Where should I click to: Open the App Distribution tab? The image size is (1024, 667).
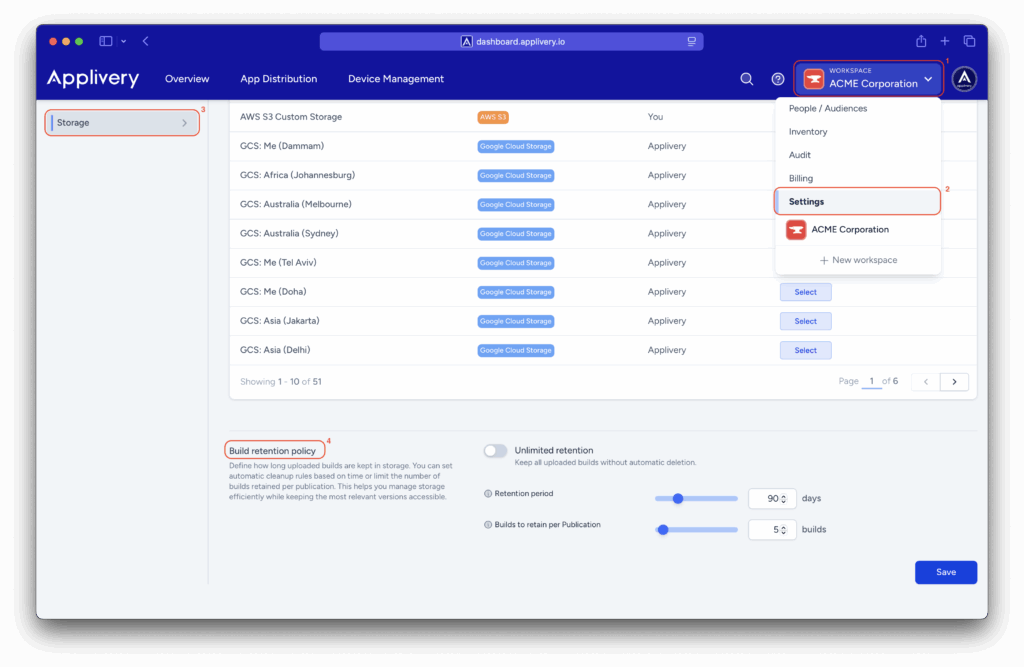pyautogui.click(x=278, y=79)
